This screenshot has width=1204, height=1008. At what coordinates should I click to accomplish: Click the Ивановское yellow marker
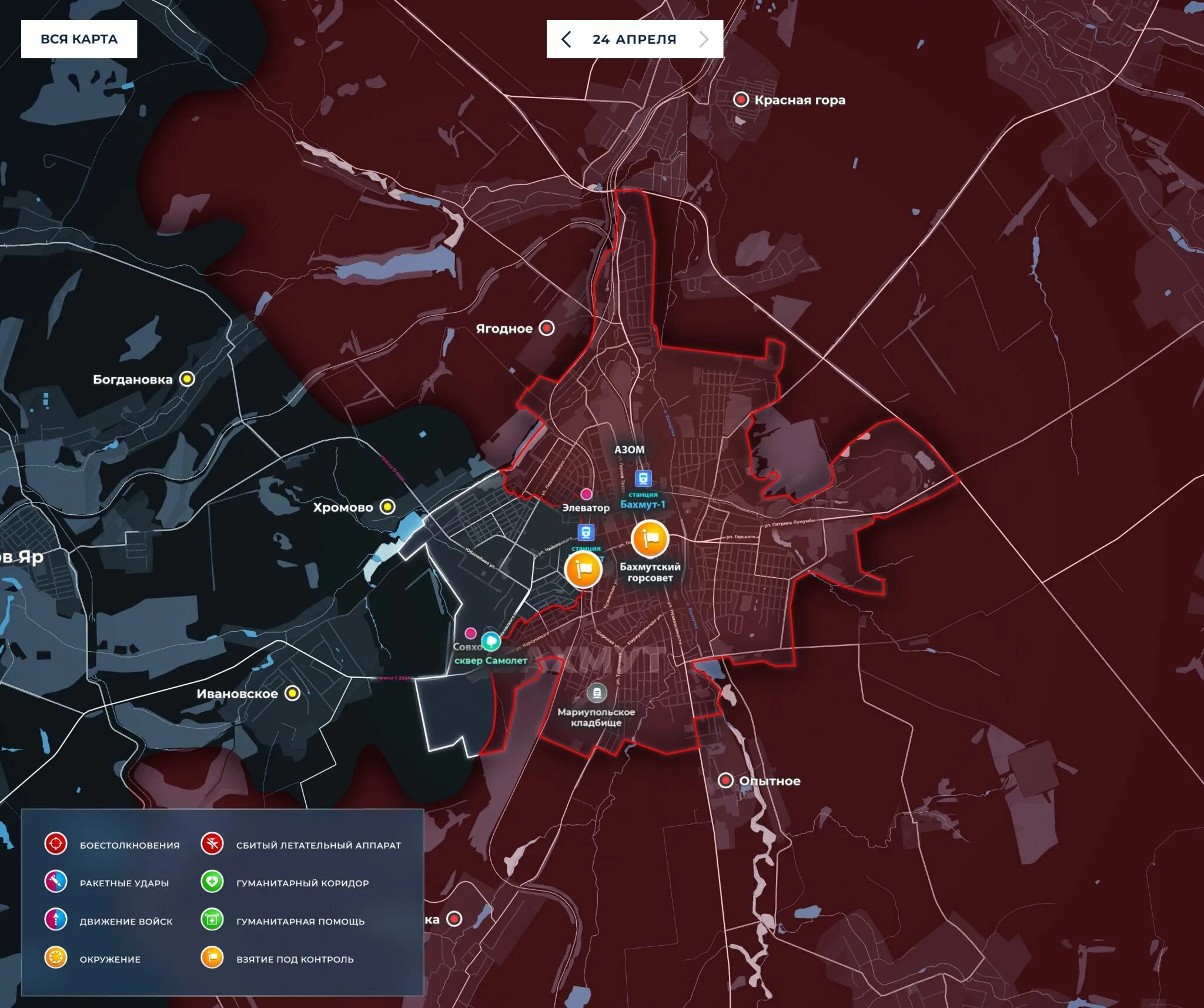coord(292,694)
